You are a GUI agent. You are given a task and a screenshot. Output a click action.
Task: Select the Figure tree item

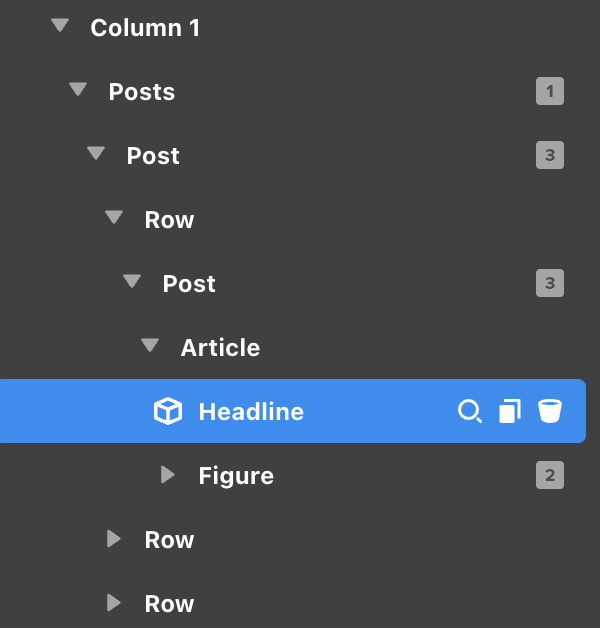(x=236, y=476)
